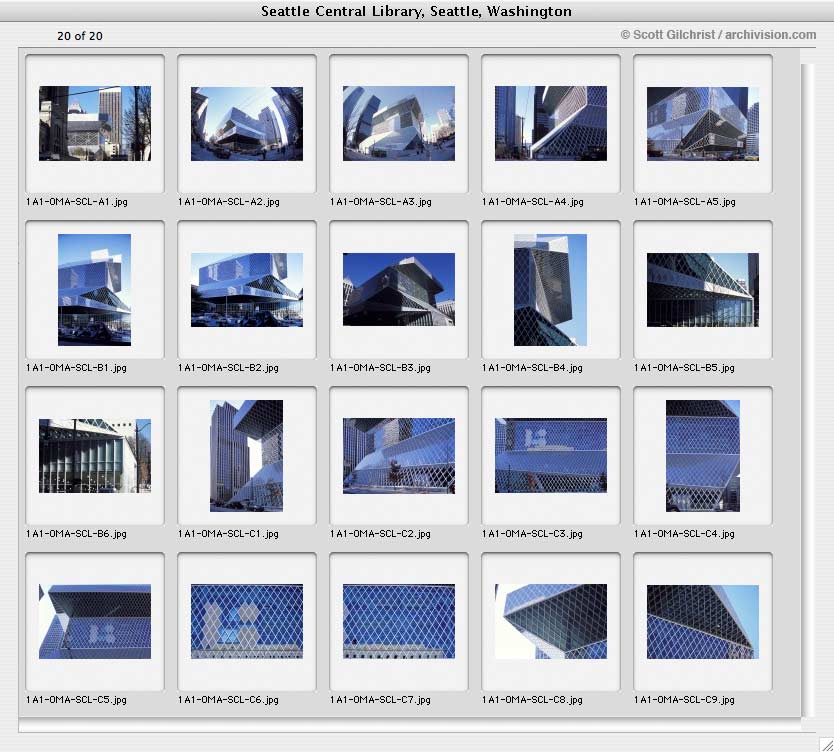Click filename label 1A1-OMA-SCL-C5.jpg
834x752 pixels.
click(x=77, y=699)
